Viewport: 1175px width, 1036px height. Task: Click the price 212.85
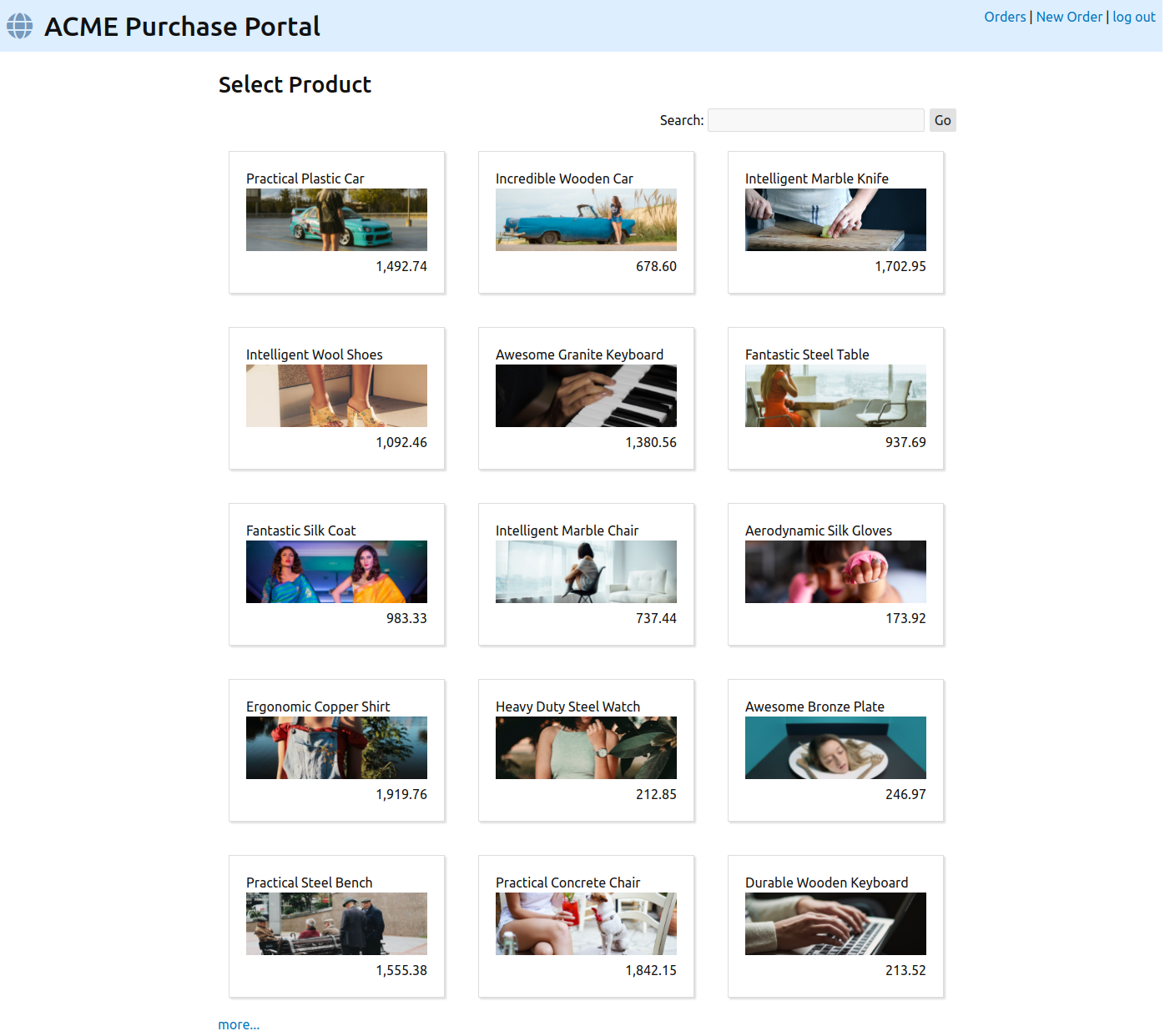(656, 794)
